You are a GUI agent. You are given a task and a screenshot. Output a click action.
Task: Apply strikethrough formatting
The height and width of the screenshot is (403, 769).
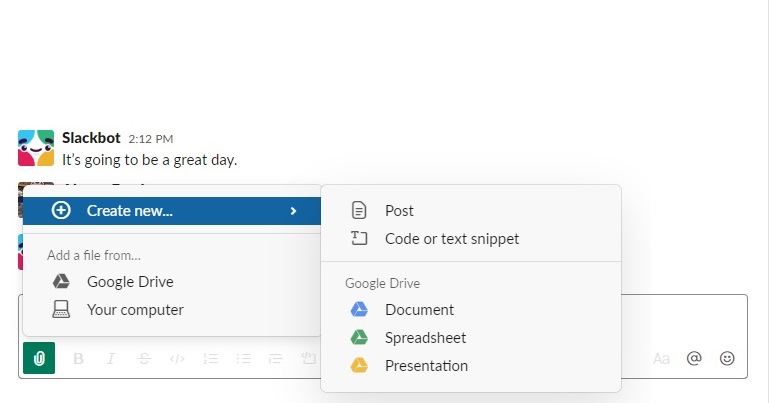click(x=144, y=359)
